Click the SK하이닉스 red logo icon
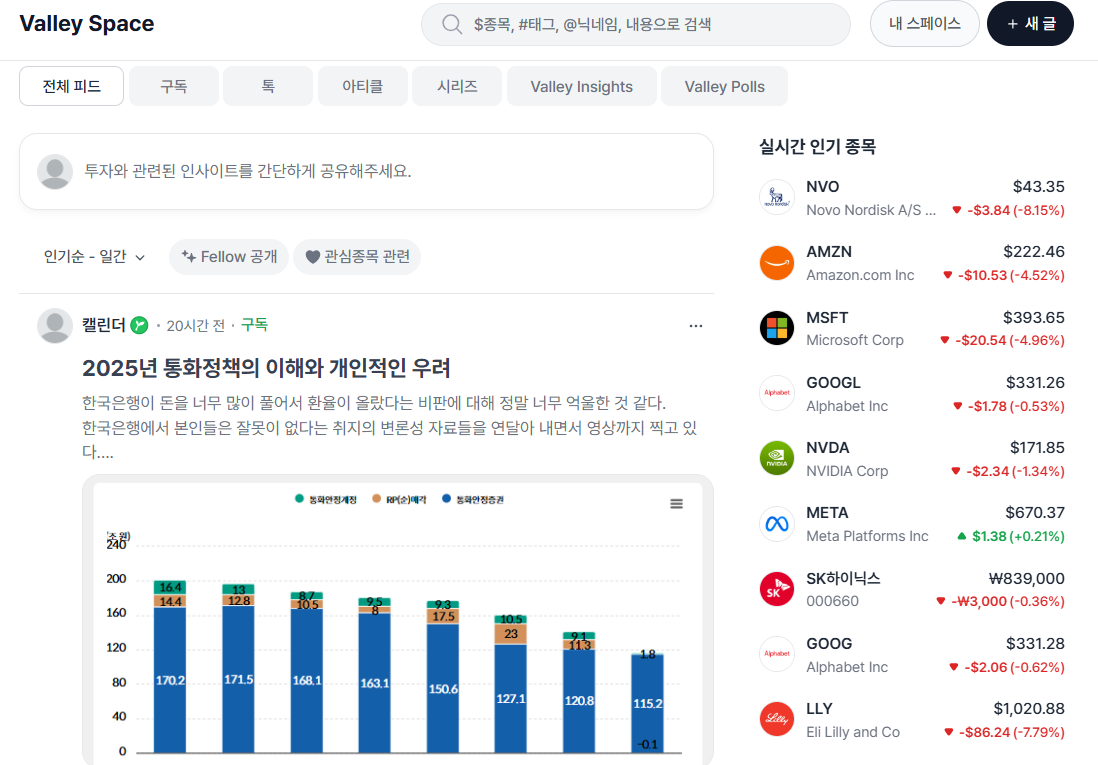 [776, 589]
